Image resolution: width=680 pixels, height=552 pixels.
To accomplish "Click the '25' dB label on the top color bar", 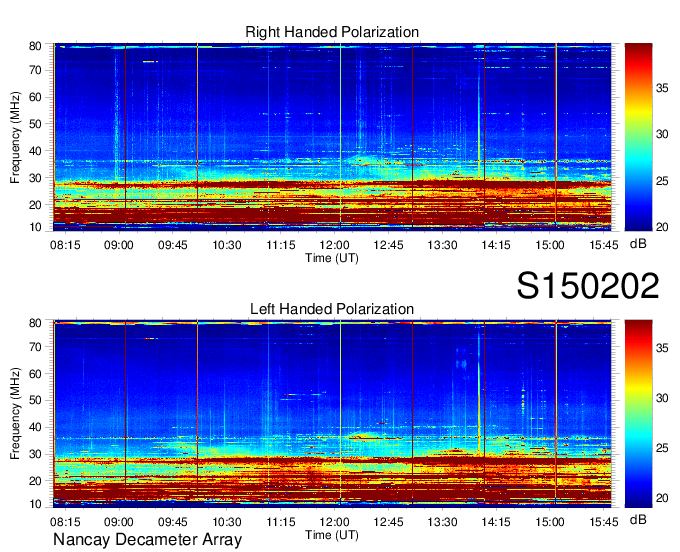I will (x=662, y=181).
